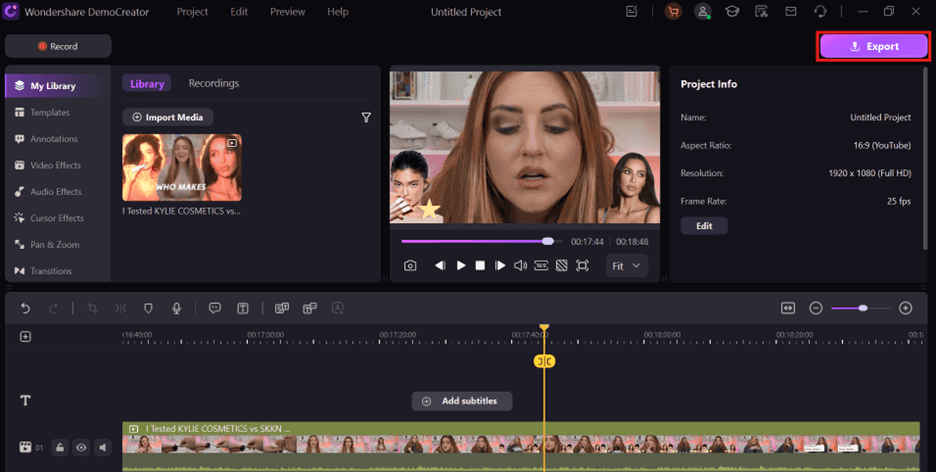Click the undo arrow icon

click(x=26, y=309)
